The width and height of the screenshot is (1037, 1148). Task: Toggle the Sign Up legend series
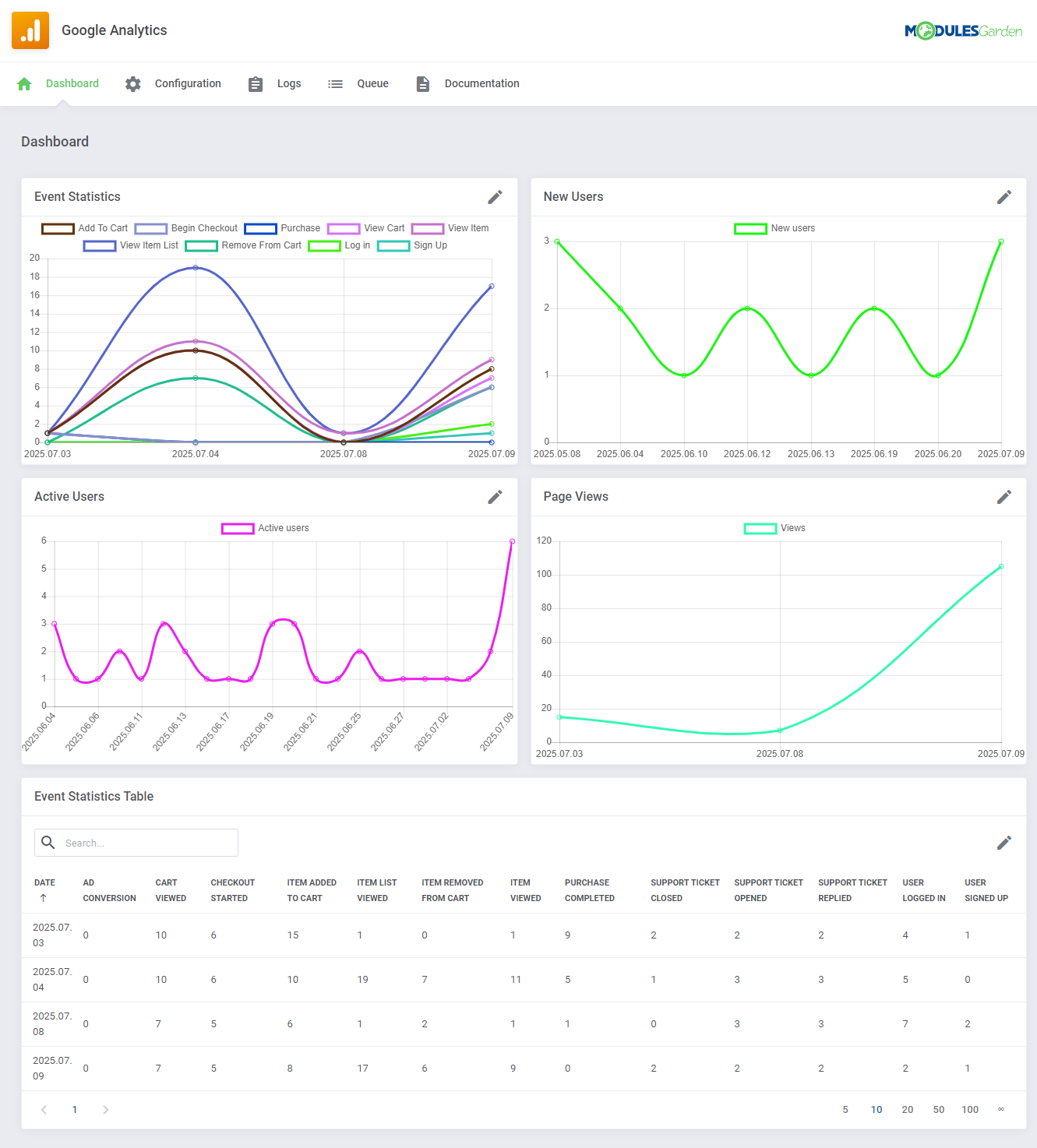point(412,245)
